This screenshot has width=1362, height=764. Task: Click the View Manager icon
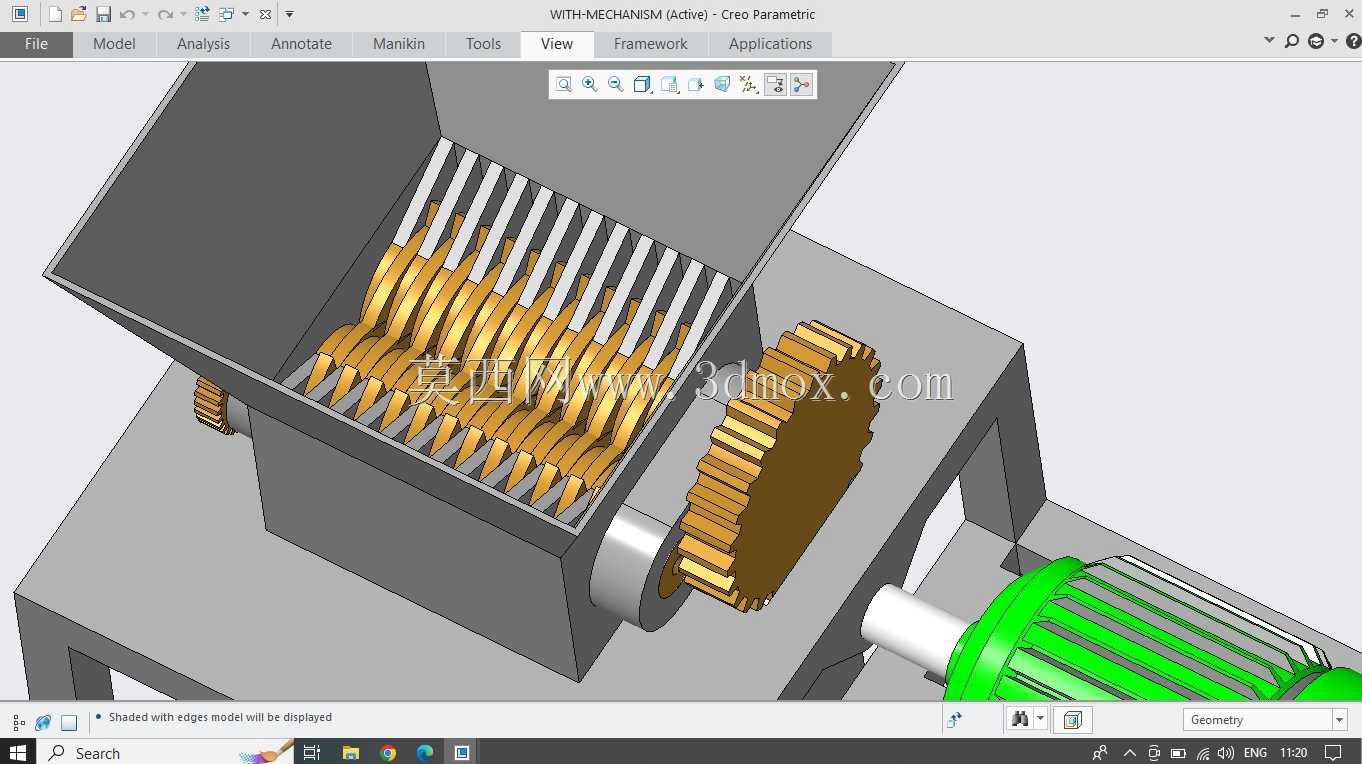[696, 85]
